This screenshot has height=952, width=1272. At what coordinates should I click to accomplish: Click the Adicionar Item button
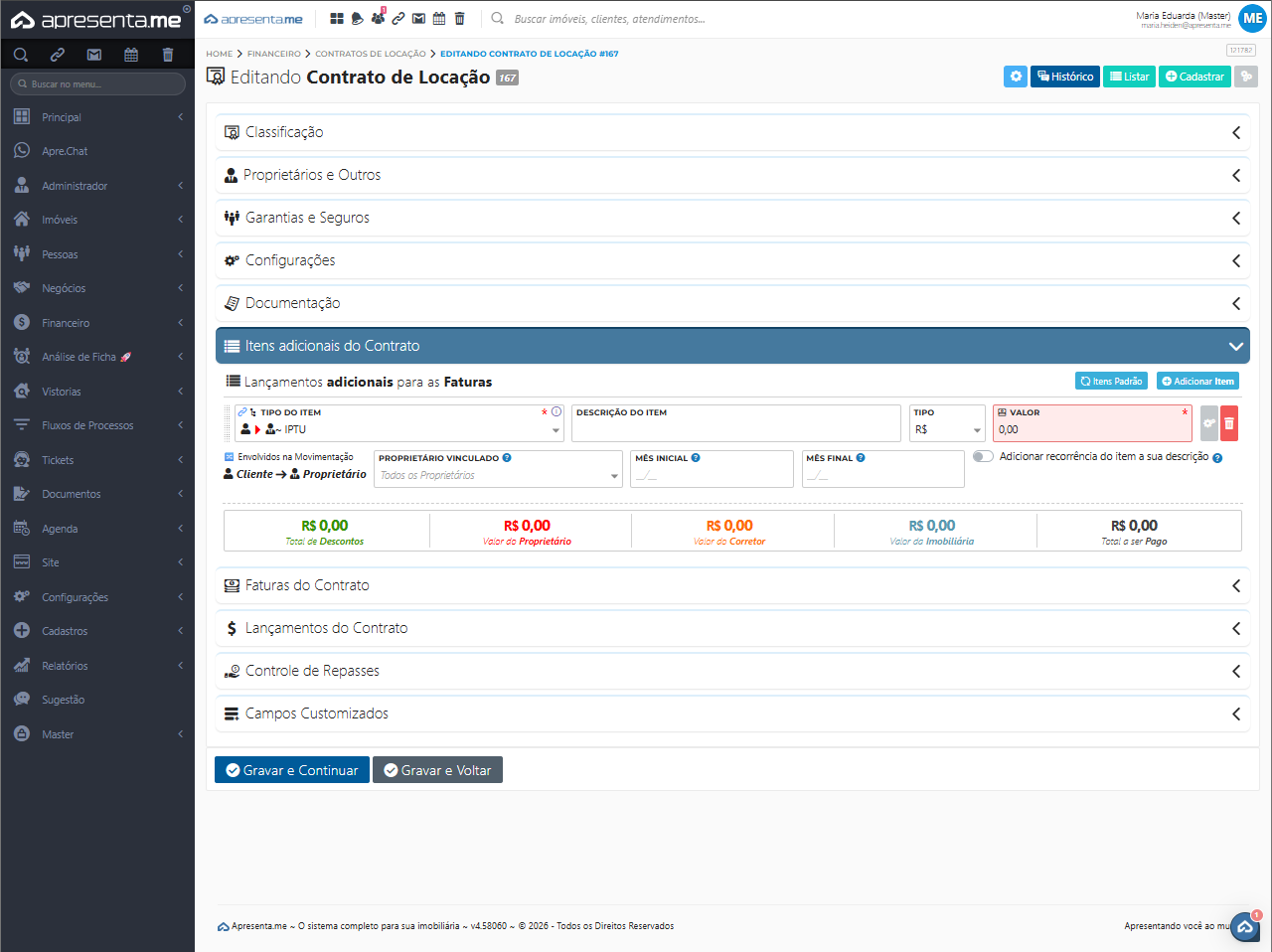coord(1197,382)
